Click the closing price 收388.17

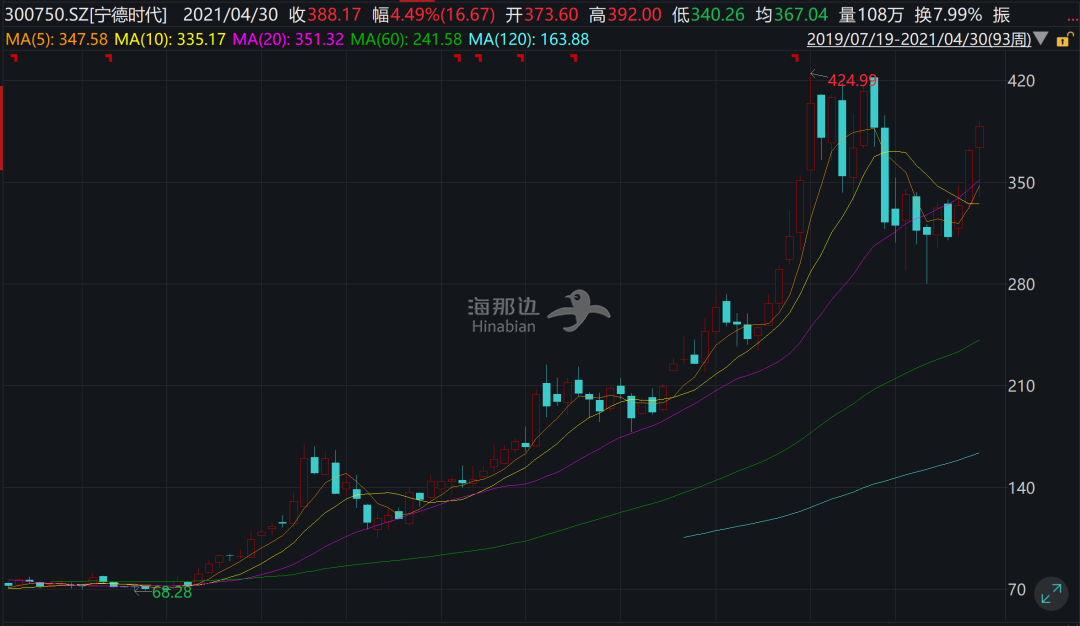pyautogui.click(x=325, y=14)
